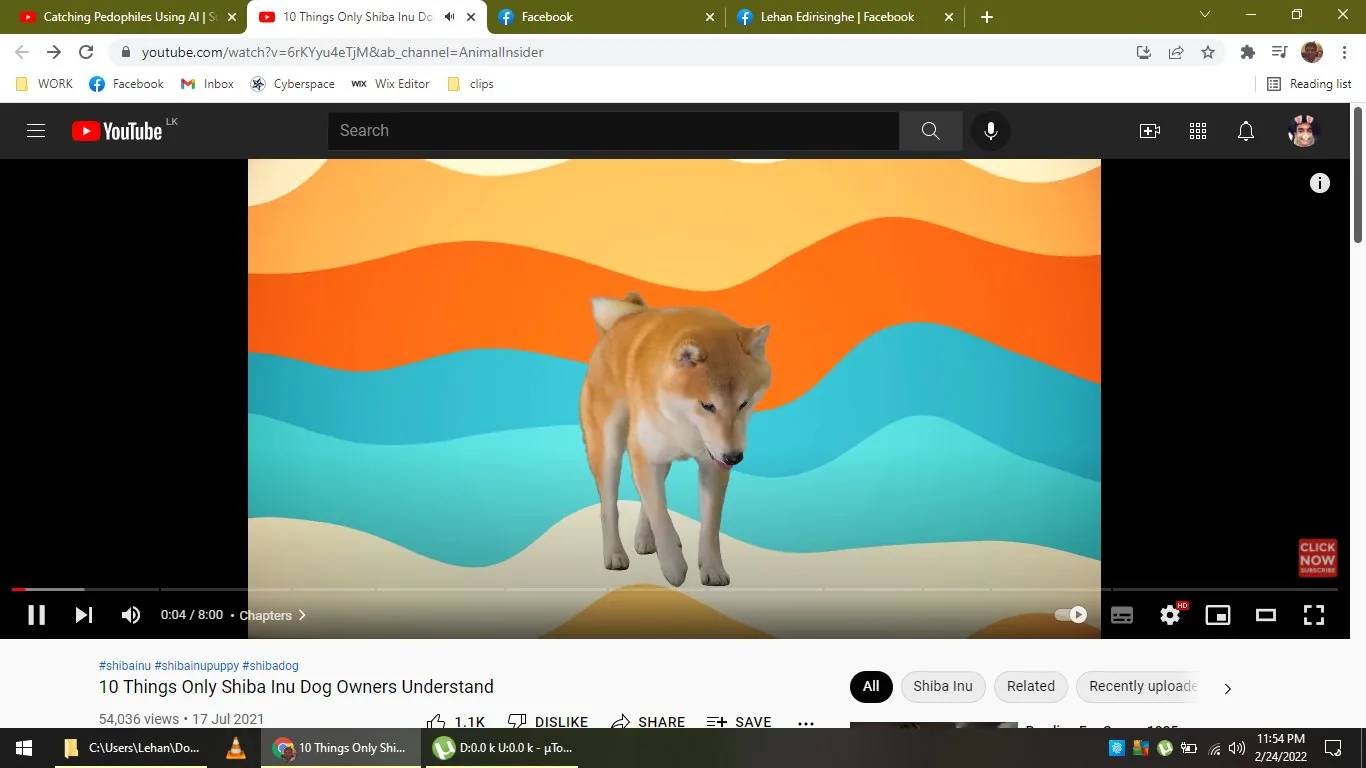The height and width of the screenshot is (768, 1366).
Task: Open YouTube notifications bell
Action: tap(1245, 131)
